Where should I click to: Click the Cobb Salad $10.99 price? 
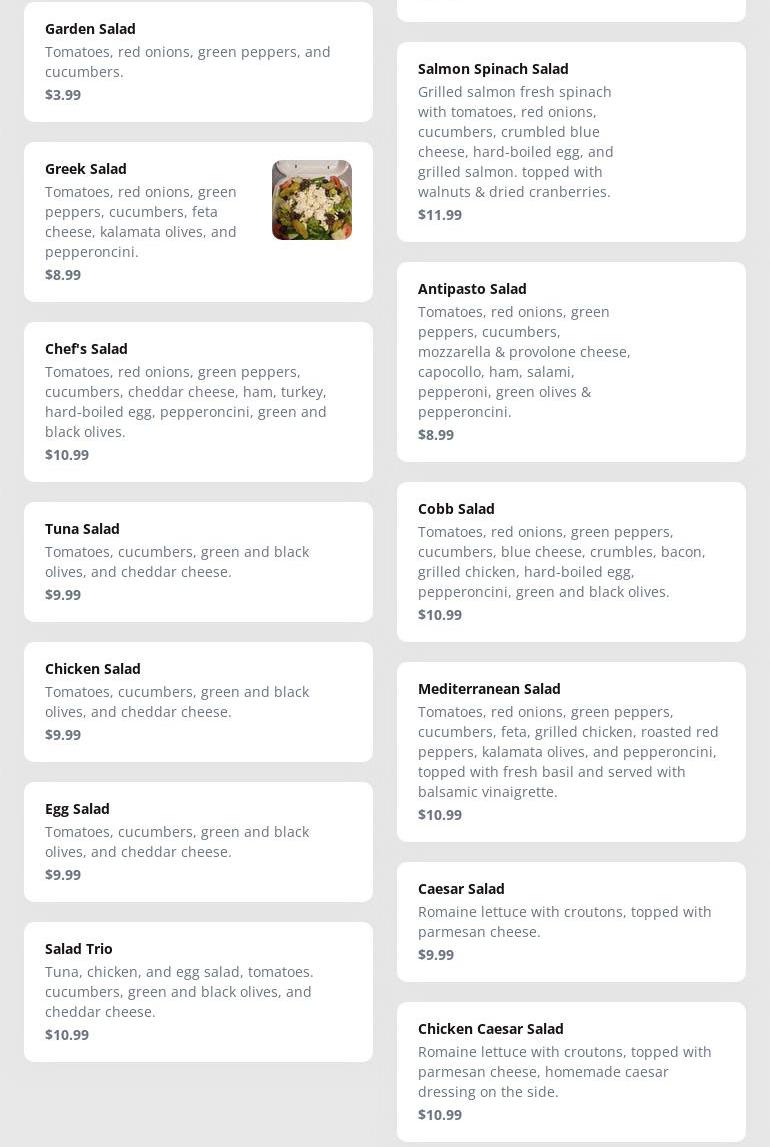[440, 615]
